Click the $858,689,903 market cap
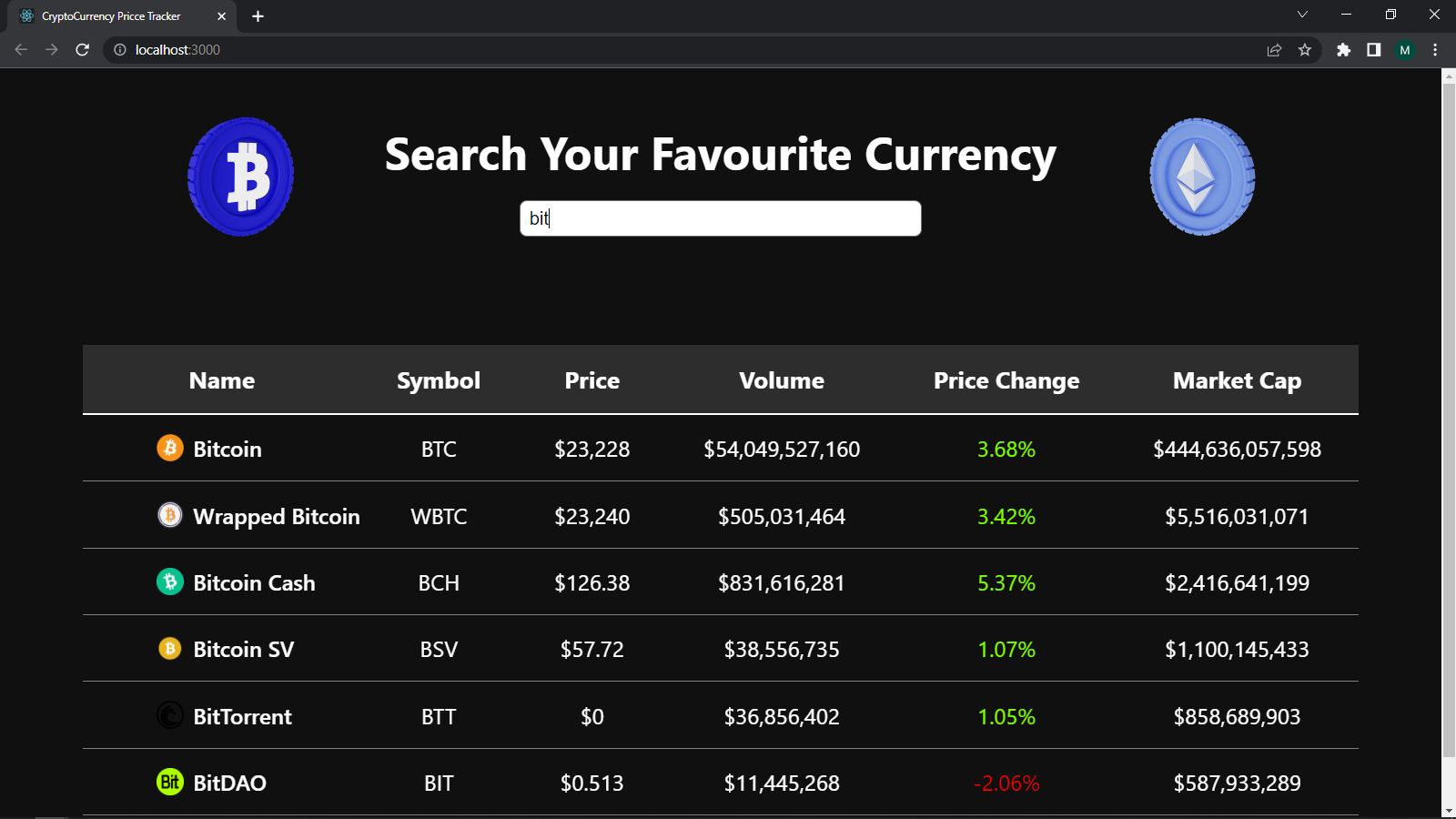 [1237, 716]
